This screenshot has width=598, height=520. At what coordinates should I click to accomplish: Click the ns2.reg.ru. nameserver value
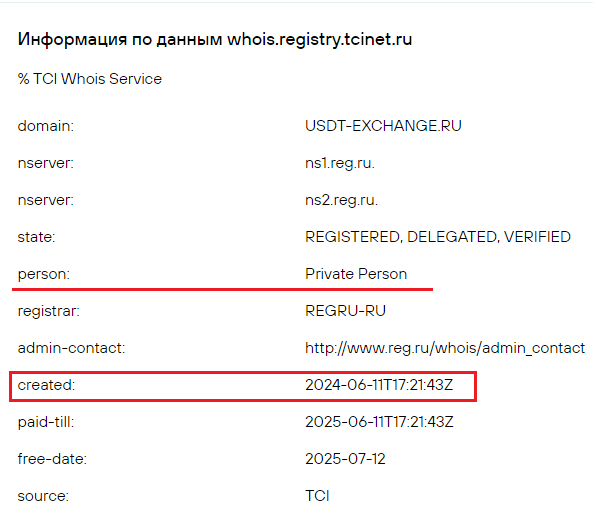pyautogui.click(x=341, y=200)
